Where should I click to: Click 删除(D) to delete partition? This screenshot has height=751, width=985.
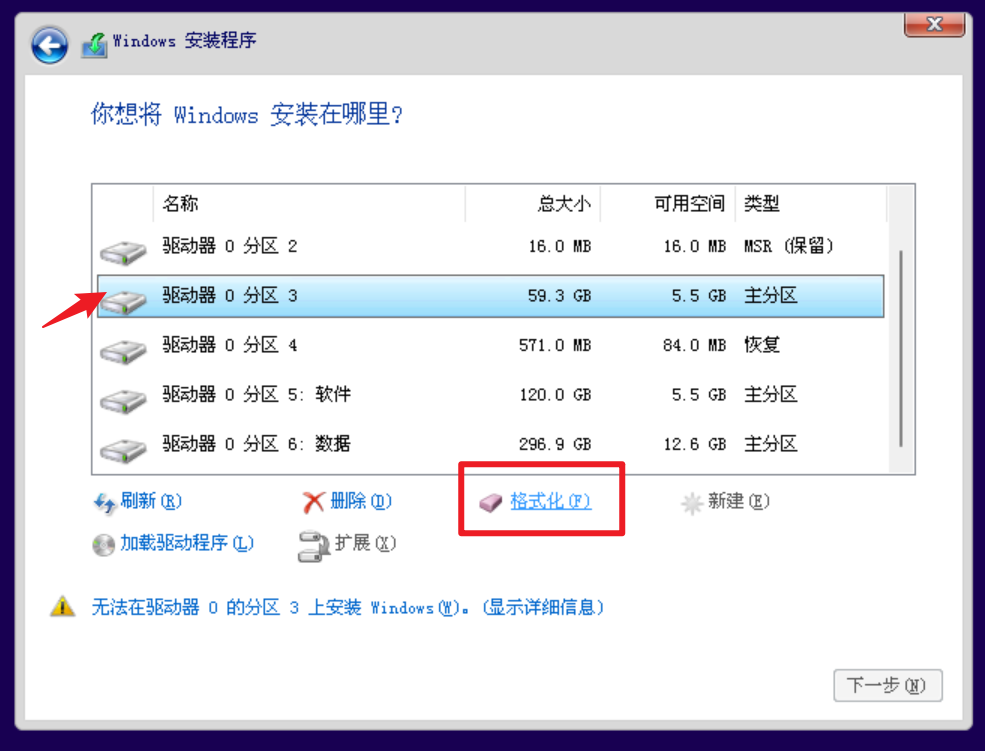[361, 501]
